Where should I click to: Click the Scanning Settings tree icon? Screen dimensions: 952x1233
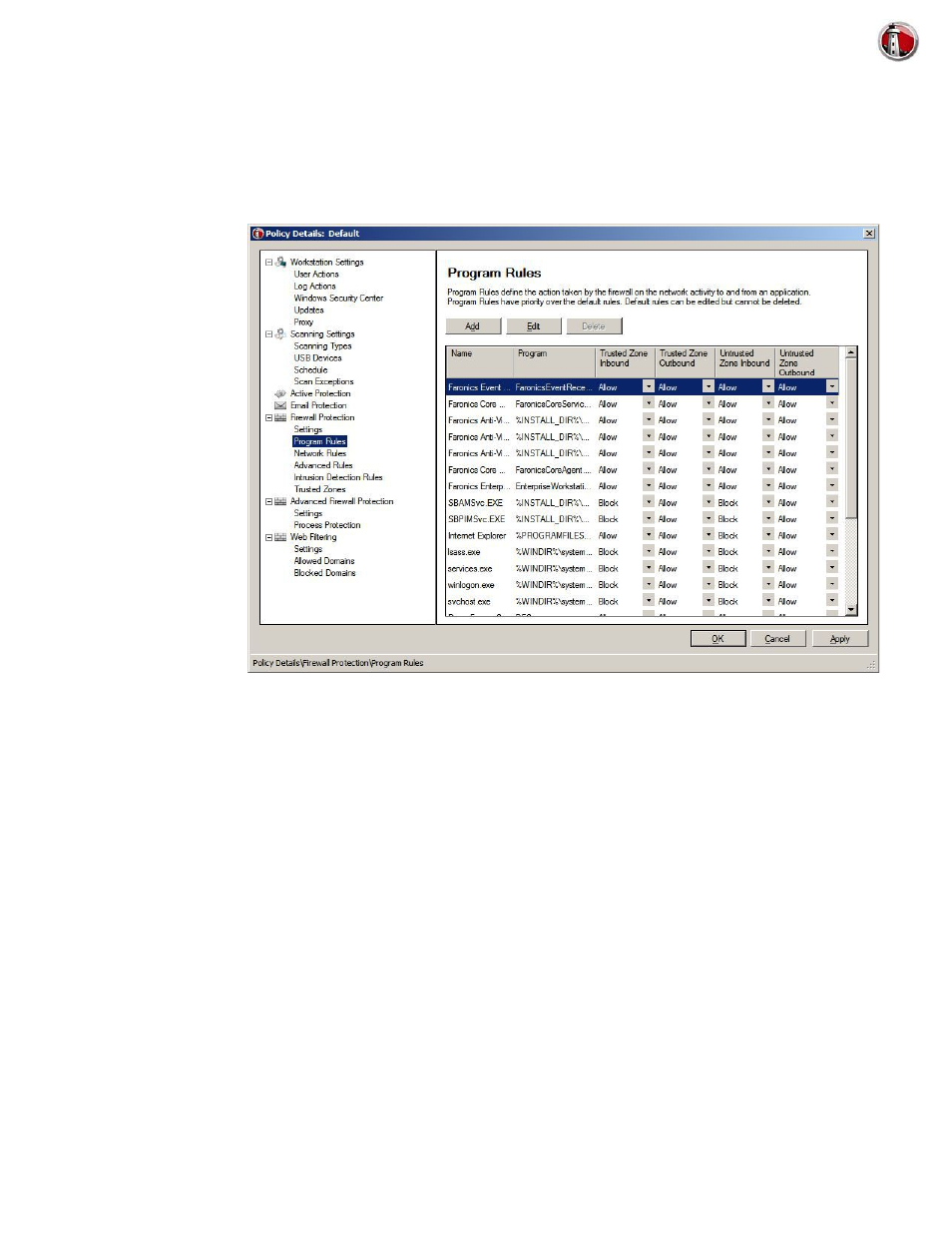(280, 333)
